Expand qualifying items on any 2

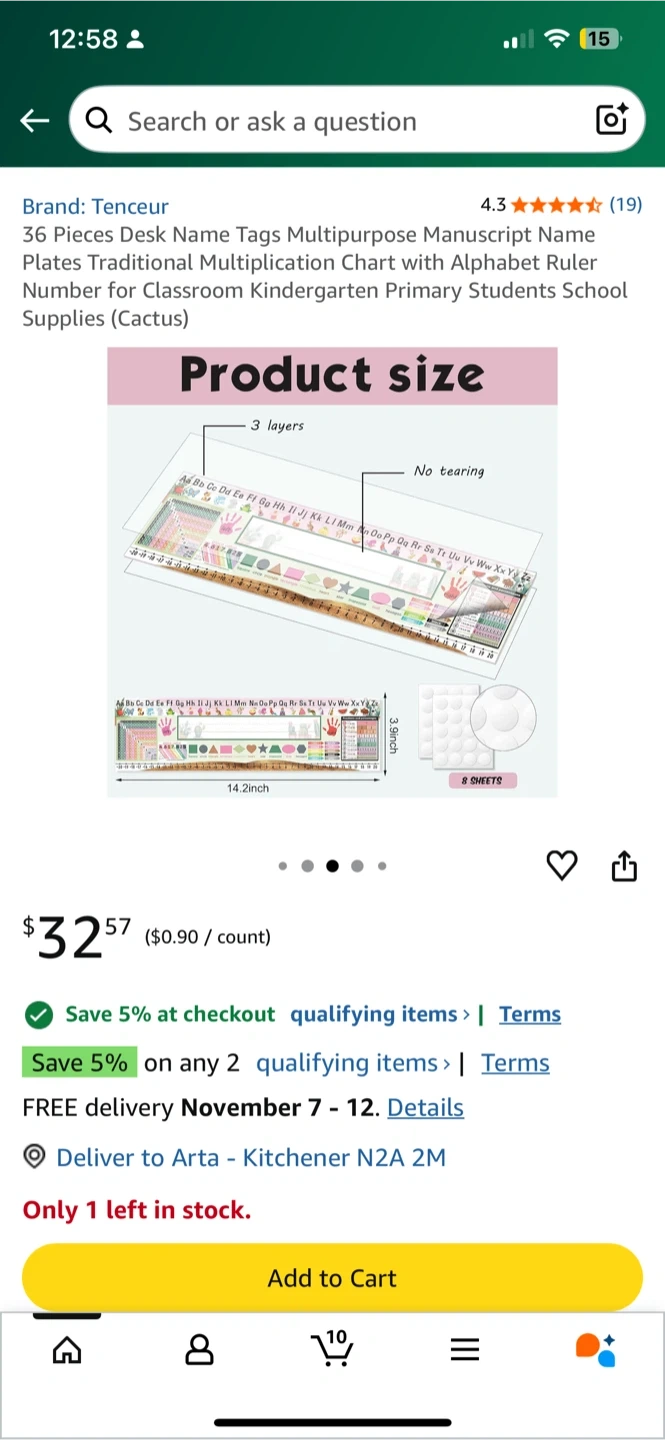click(352, 1063)
